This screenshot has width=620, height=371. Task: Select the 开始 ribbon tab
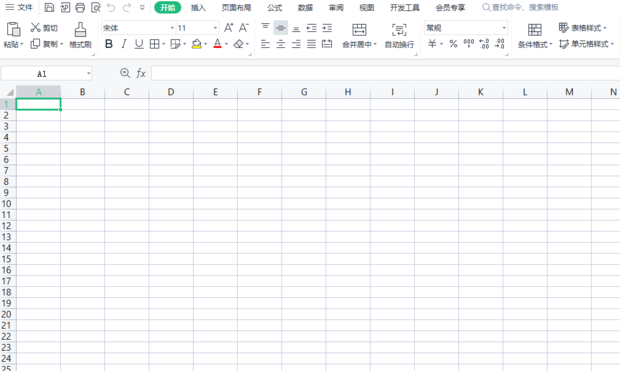[x=168, y=8]
